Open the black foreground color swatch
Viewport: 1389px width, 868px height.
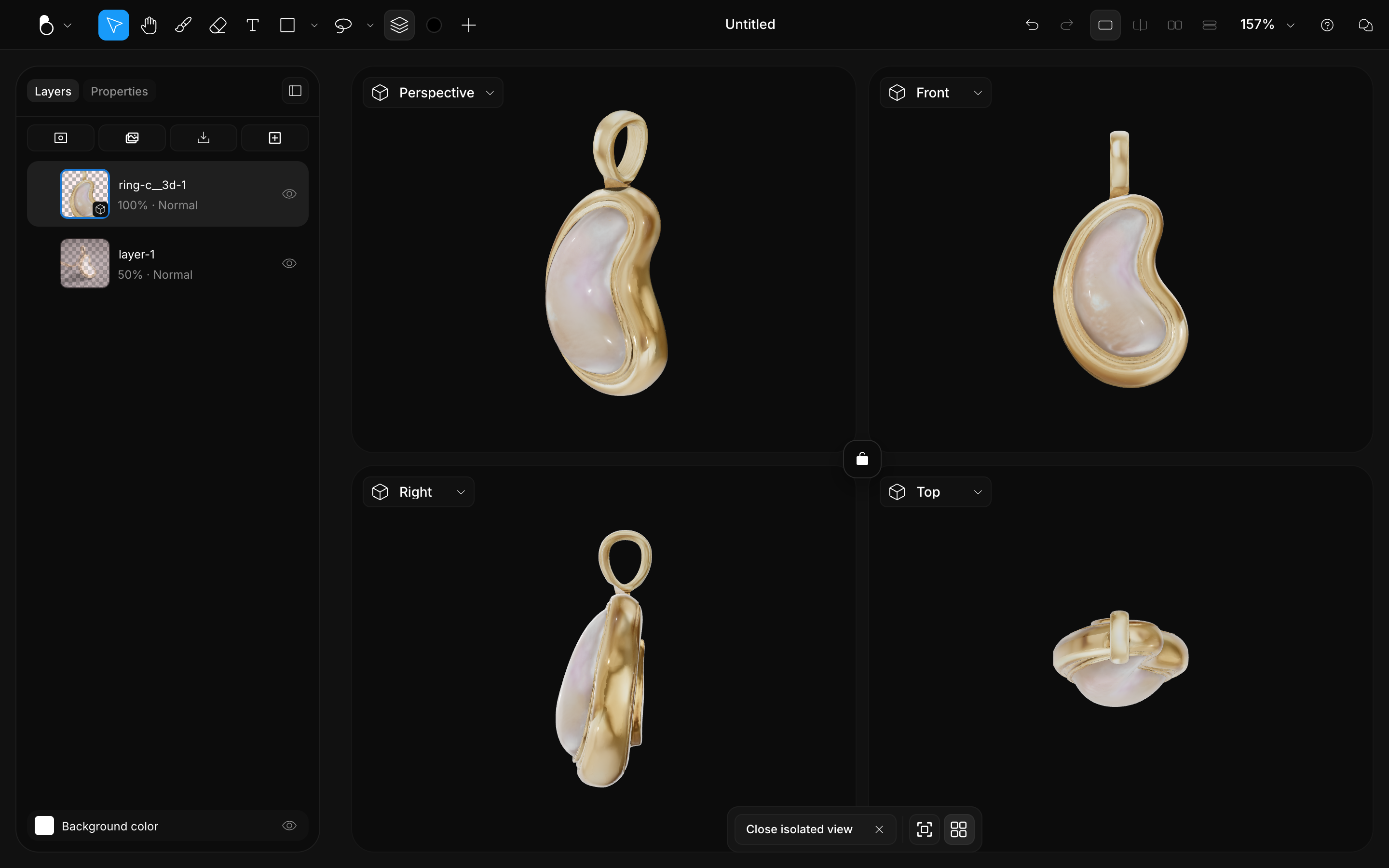[435, 25]
